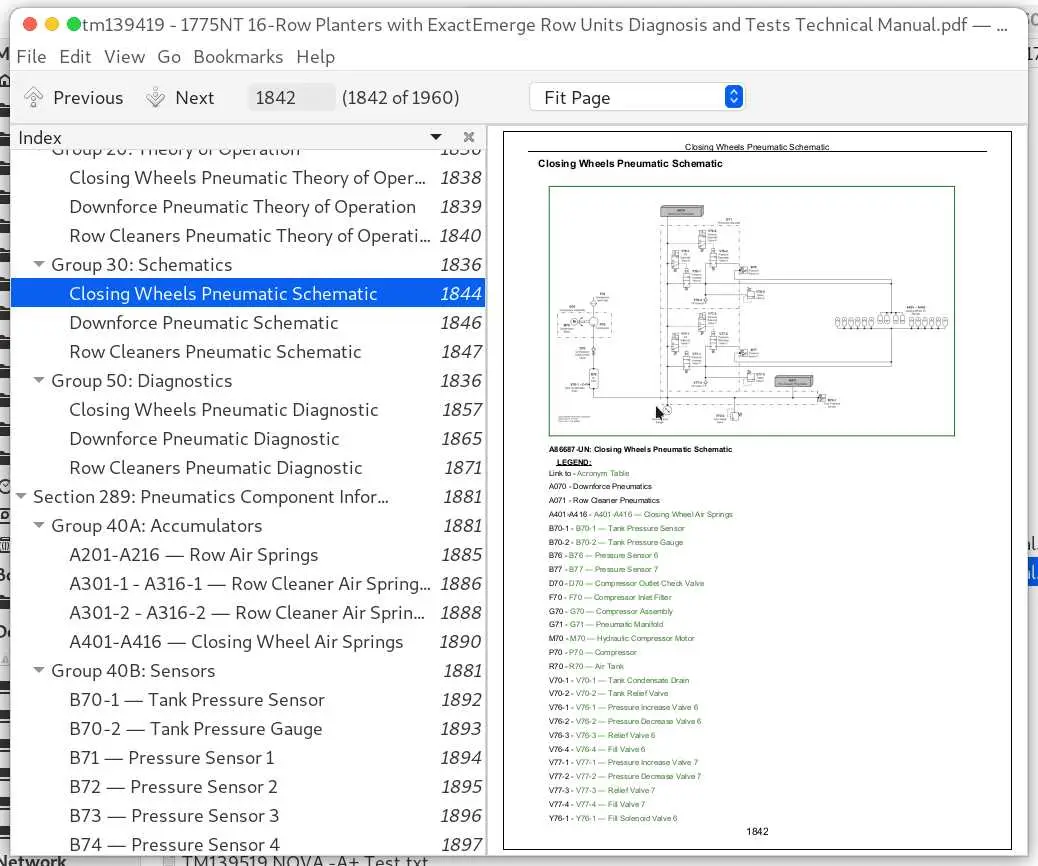
Task: Select Row Cleaners Pneumatic Theory of Operation entry
Action: (x=248, y=236)
